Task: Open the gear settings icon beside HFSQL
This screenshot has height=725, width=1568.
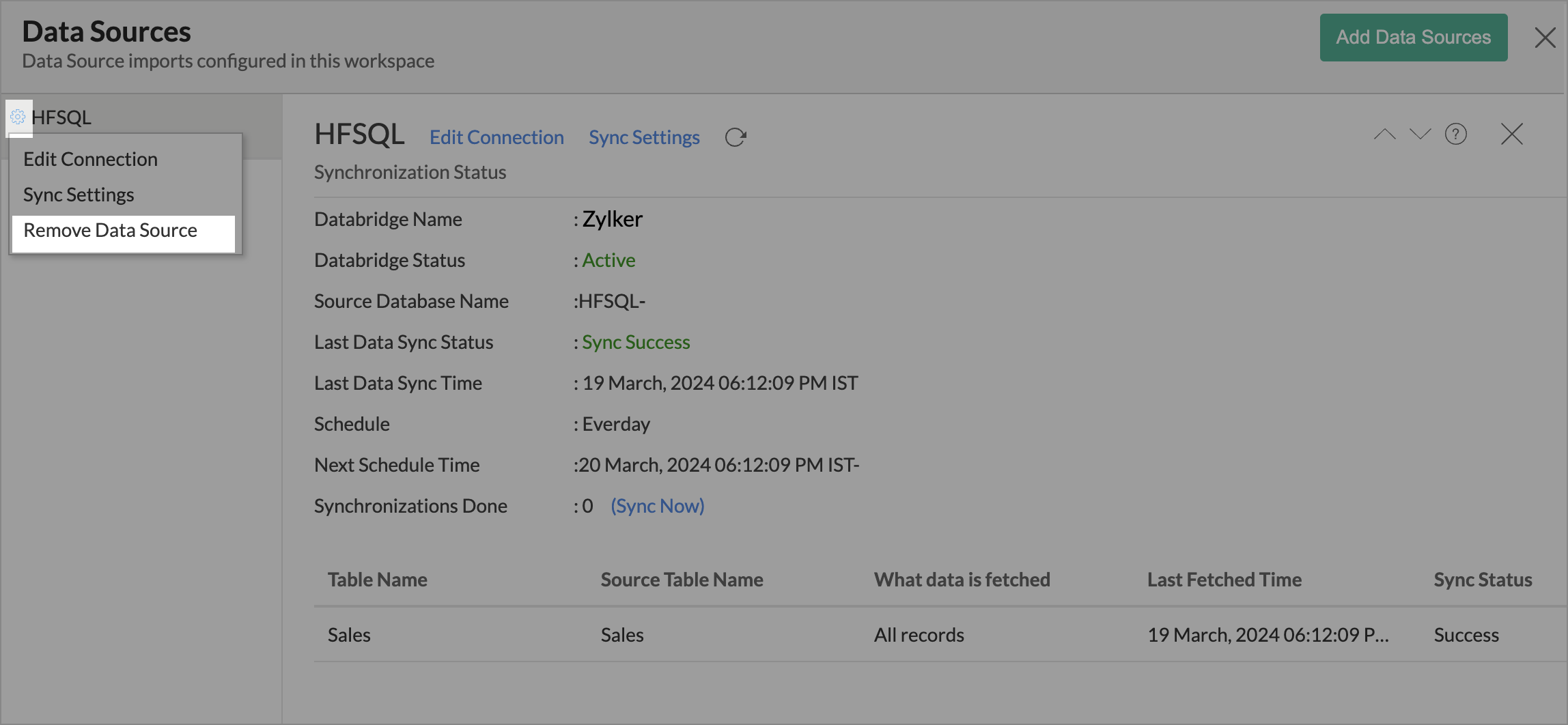Action: coord(18,117)
